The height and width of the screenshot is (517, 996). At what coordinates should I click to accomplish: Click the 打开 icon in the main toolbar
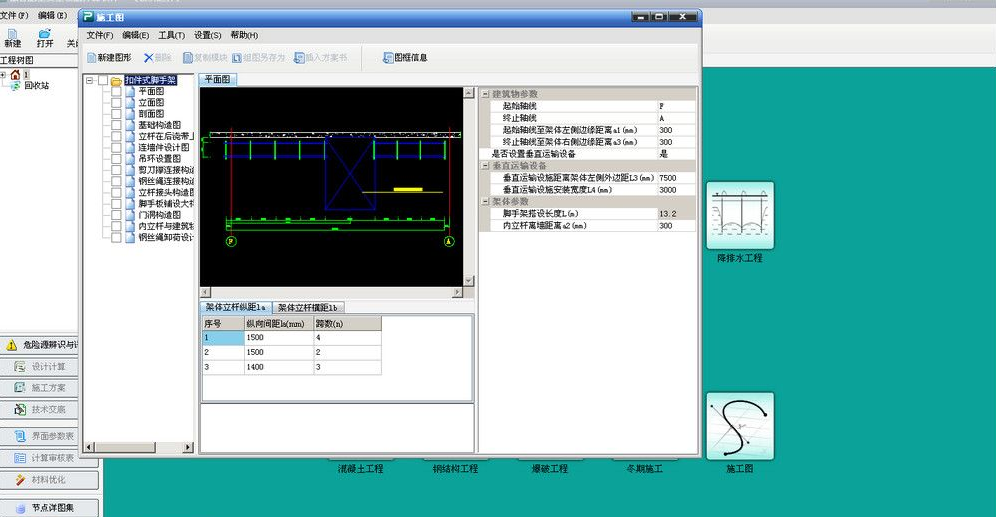(45, 33)
